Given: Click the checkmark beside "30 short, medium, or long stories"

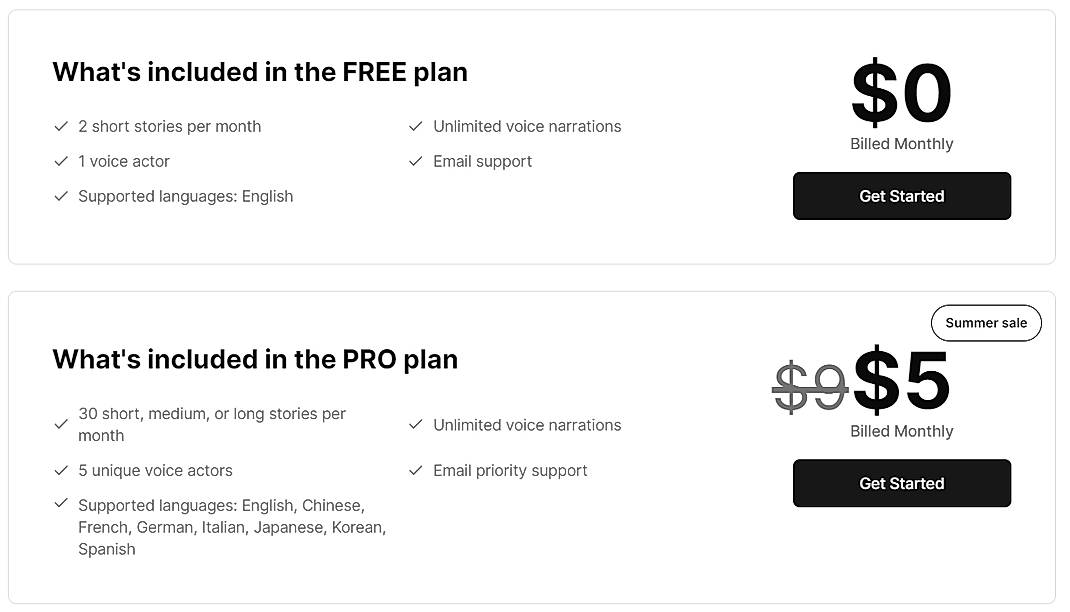Looking at the screenshot, I should (x=61, y=424).
